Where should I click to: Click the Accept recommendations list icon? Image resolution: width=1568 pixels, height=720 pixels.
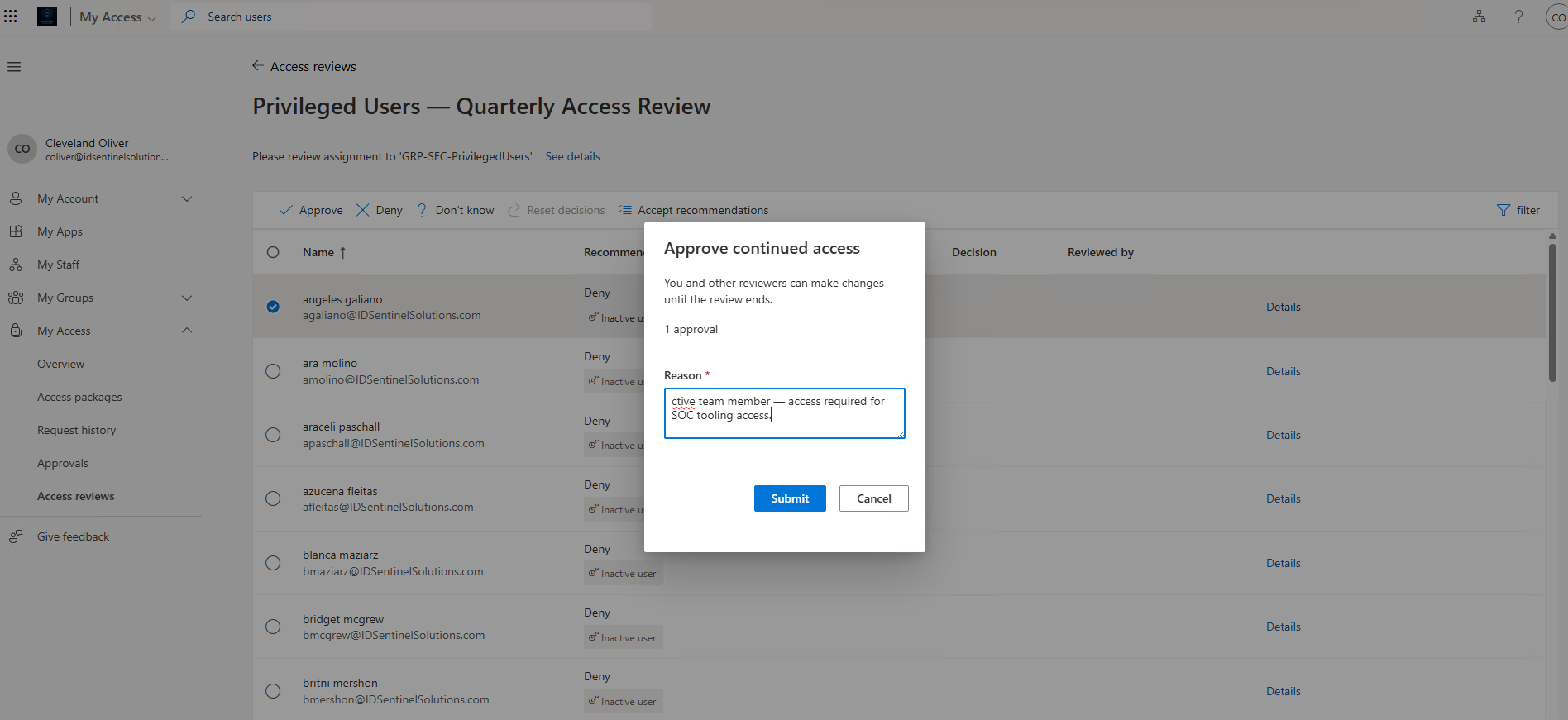tap(625, 210)
